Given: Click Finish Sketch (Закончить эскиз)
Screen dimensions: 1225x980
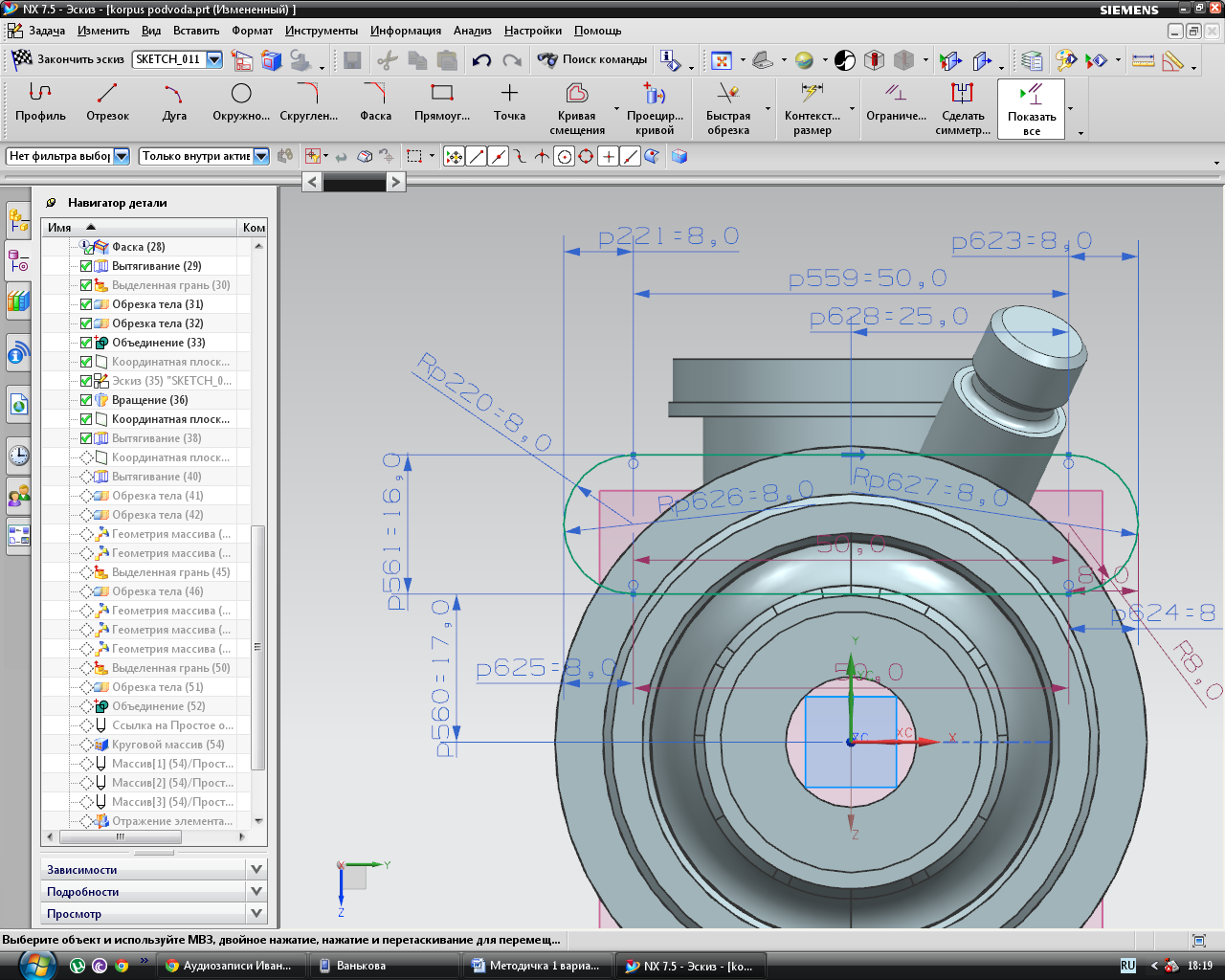Looking at the screenshot, I should tap(67, 59).
